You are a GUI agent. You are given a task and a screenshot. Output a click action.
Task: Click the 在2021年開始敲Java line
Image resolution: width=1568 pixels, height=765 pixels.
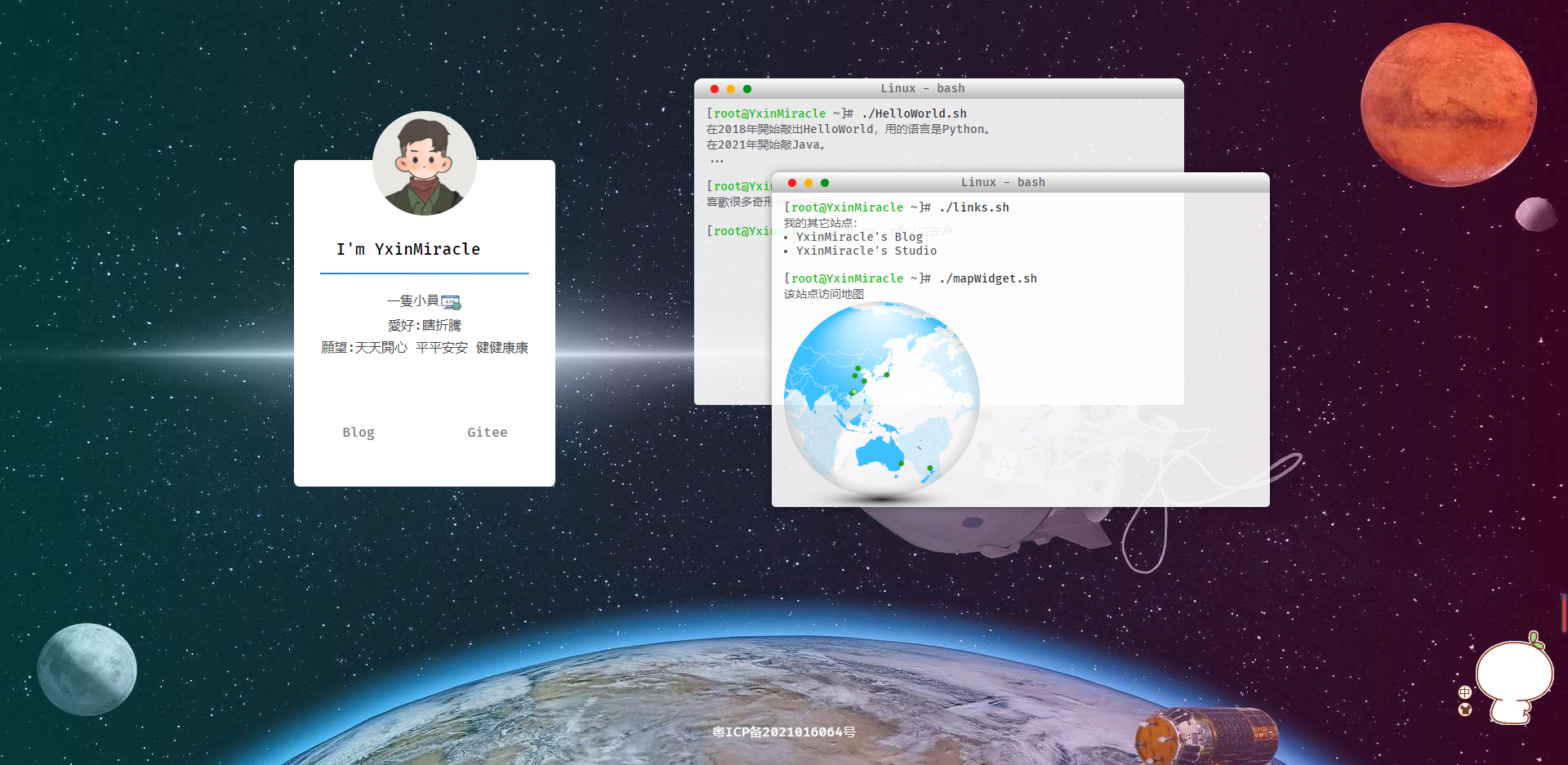pos(768,145)
